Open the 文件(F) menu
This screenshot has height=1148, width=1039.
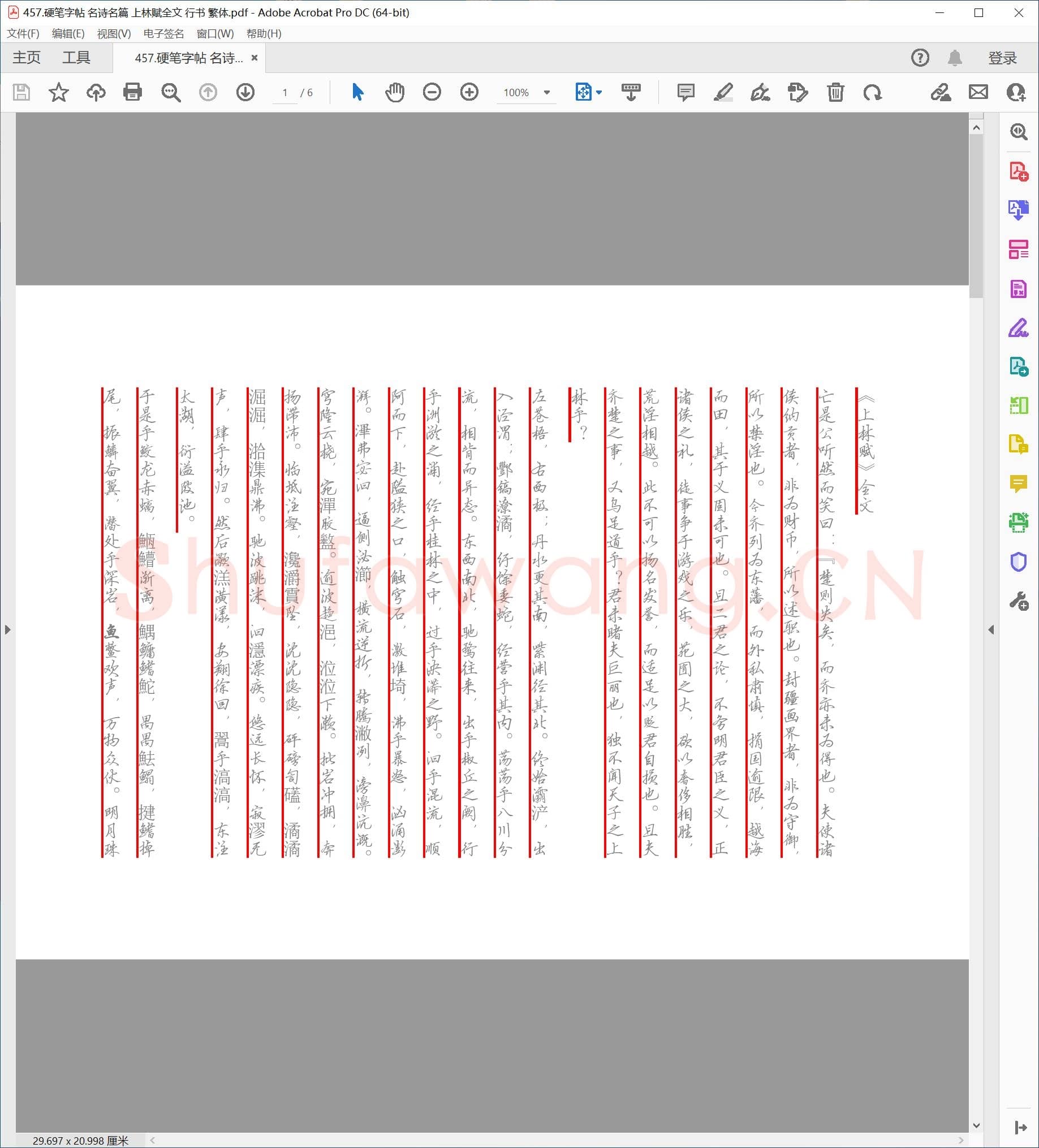[23, 33]
